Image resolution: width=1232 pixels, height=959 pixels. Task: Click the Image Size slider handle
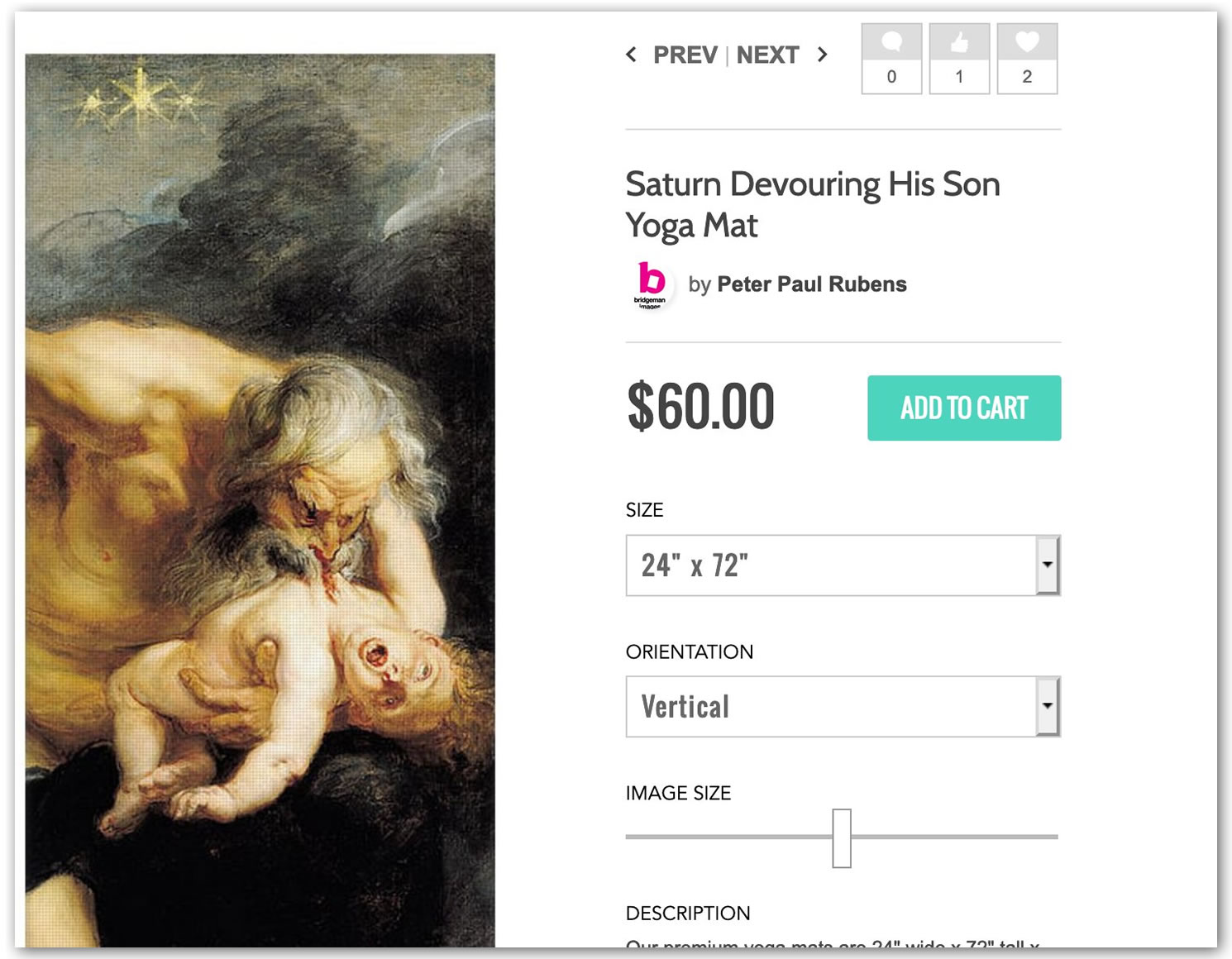point(842,837)
